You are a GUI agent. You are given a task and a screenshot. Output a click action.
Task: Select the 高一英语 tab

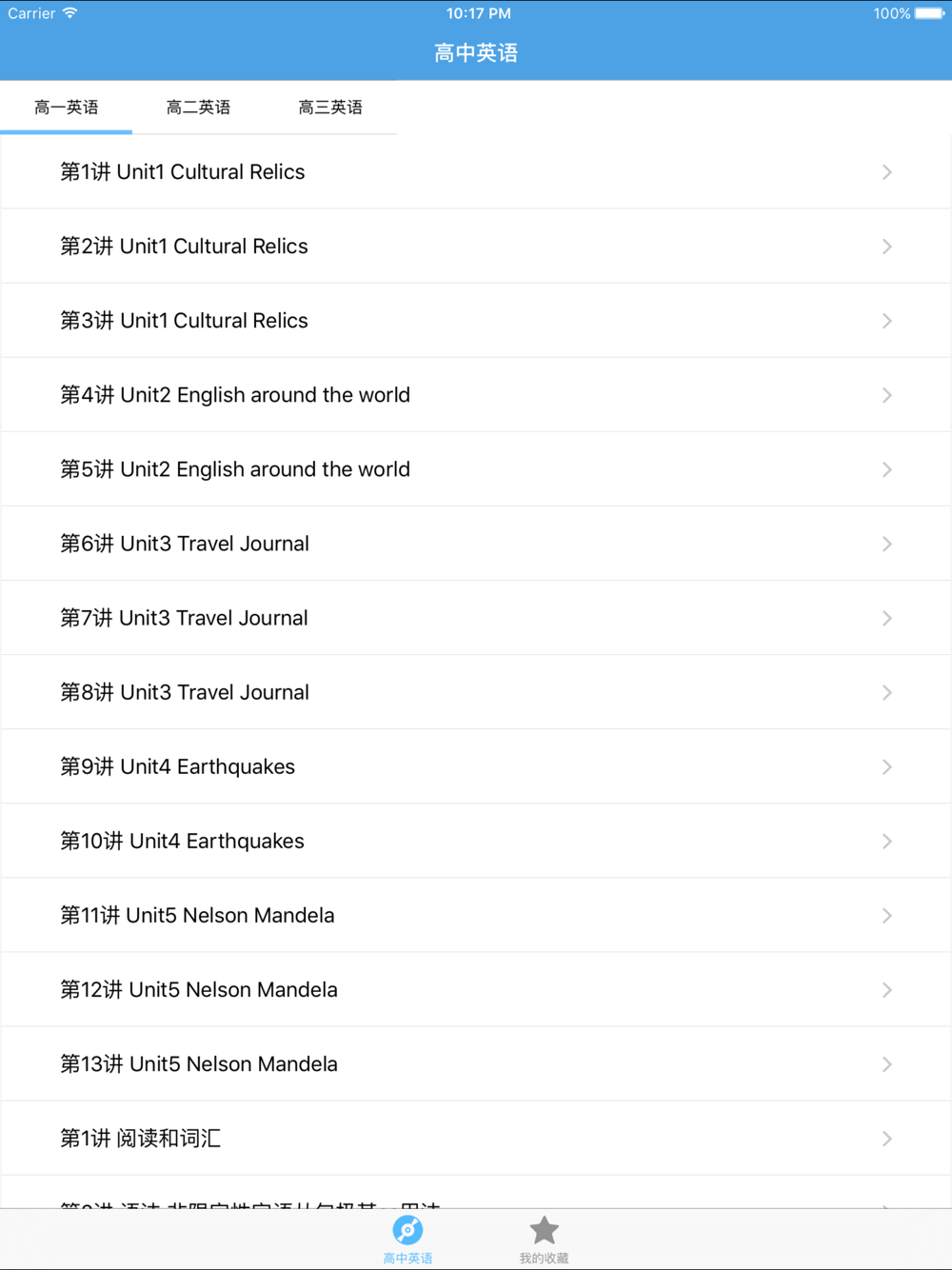point(67,108)
